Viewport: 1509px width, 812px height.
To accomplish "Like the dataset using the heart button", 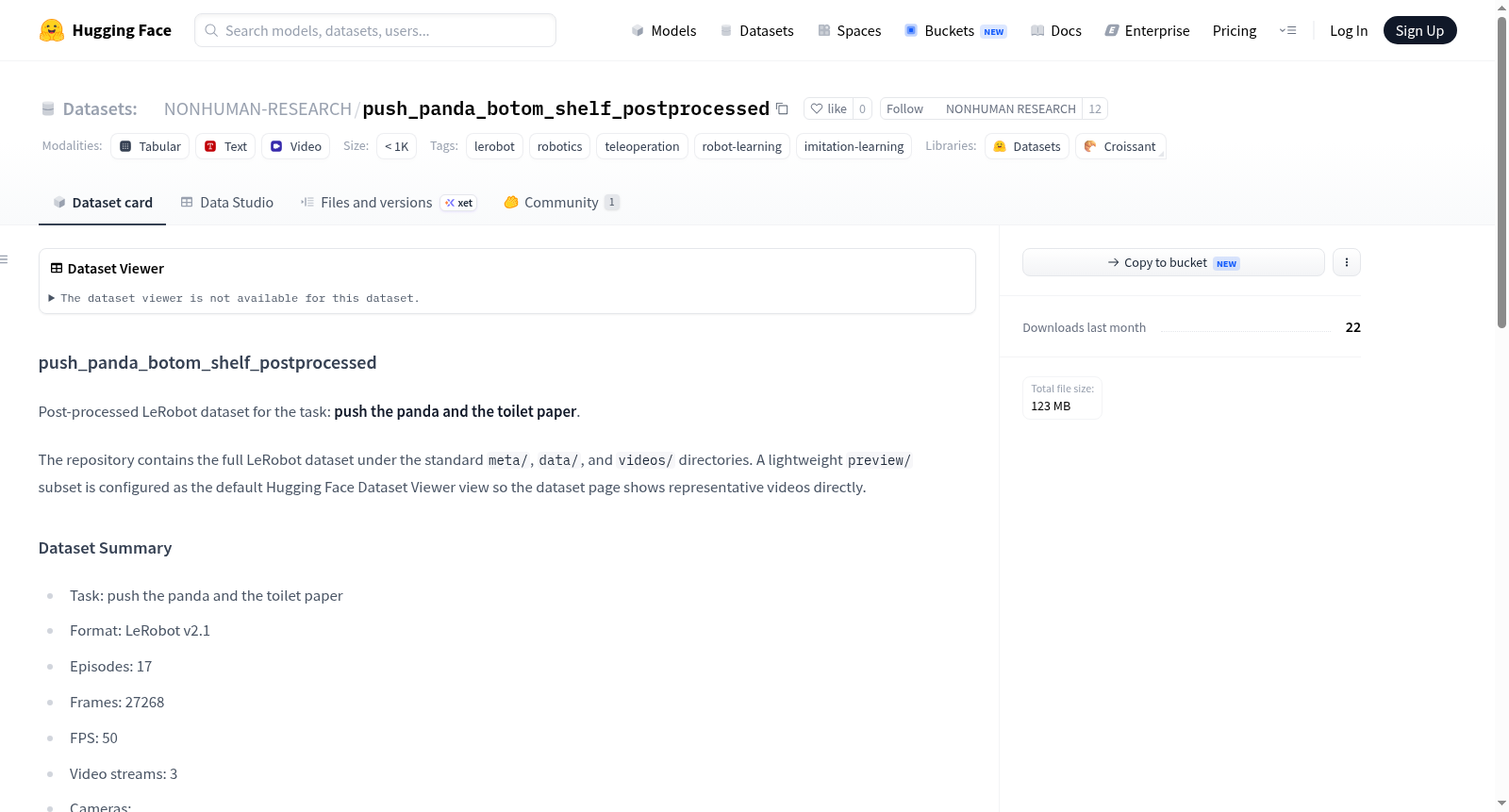I will (x=829, y=108).
